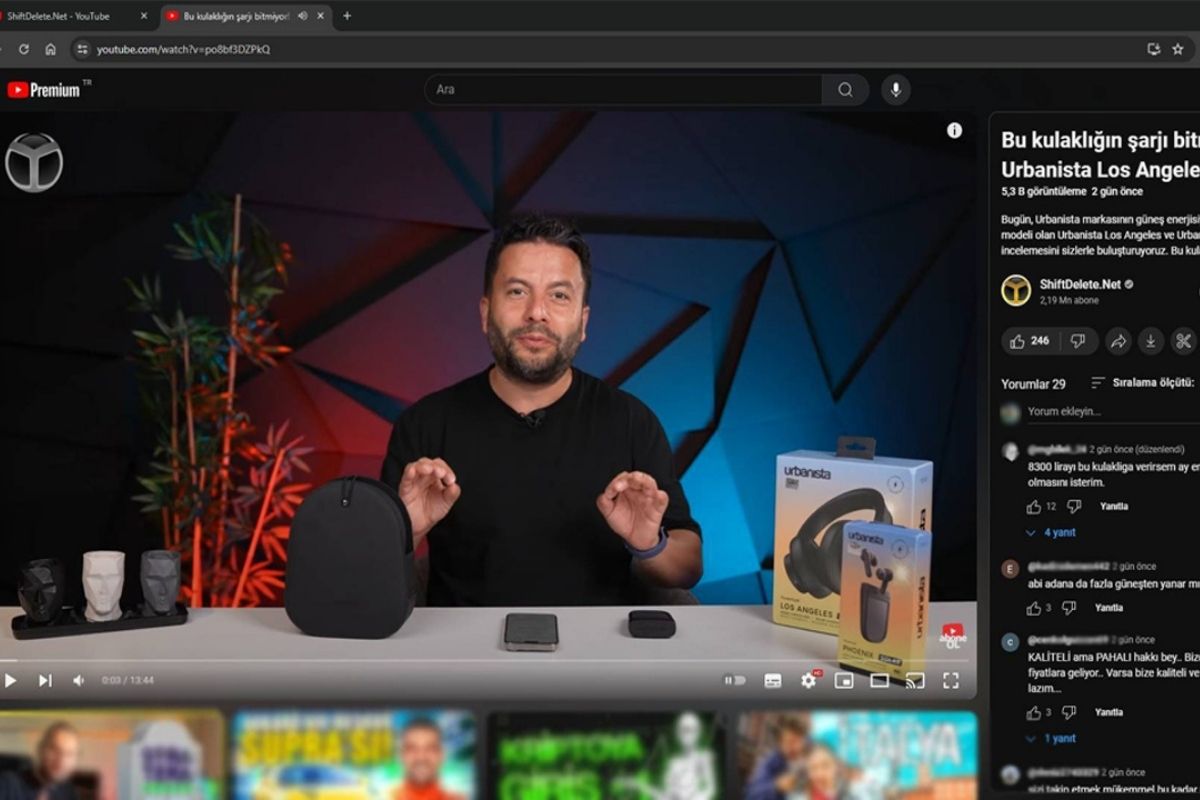Toggle theater mode
1200x800 pixels.
pos(880,680)
